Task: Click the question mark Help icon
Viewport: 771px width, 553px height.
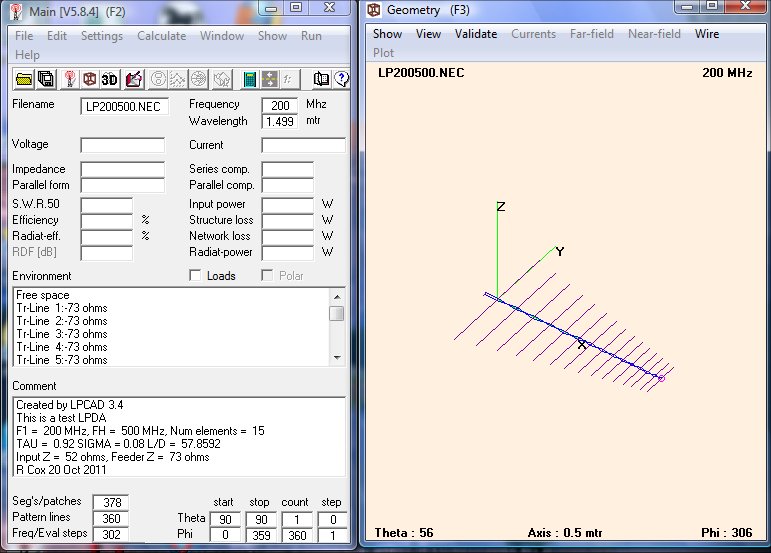Action: coord(341,79)
